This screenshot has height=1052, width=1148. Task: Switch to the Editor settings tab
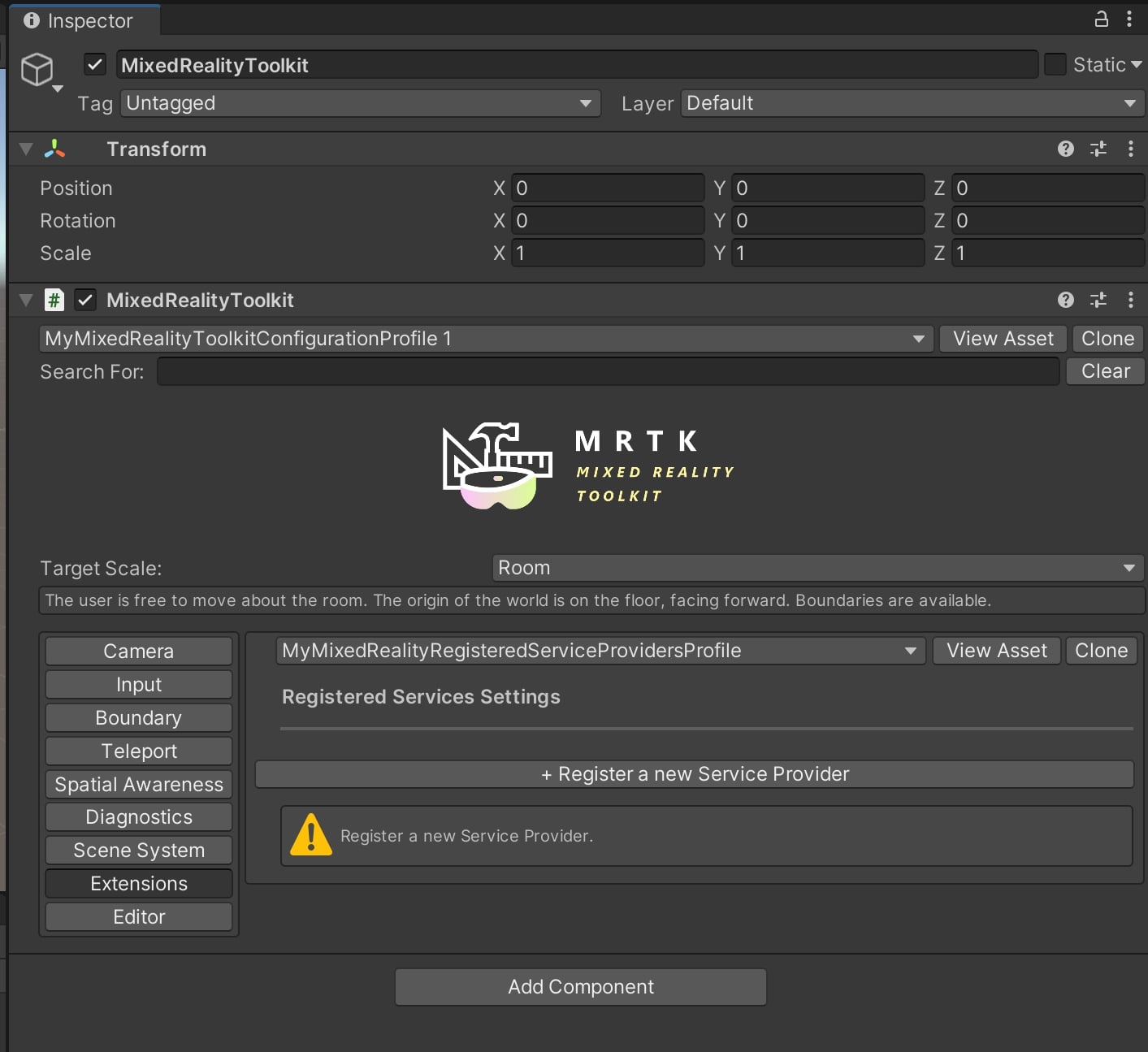(x=139, y=917)
